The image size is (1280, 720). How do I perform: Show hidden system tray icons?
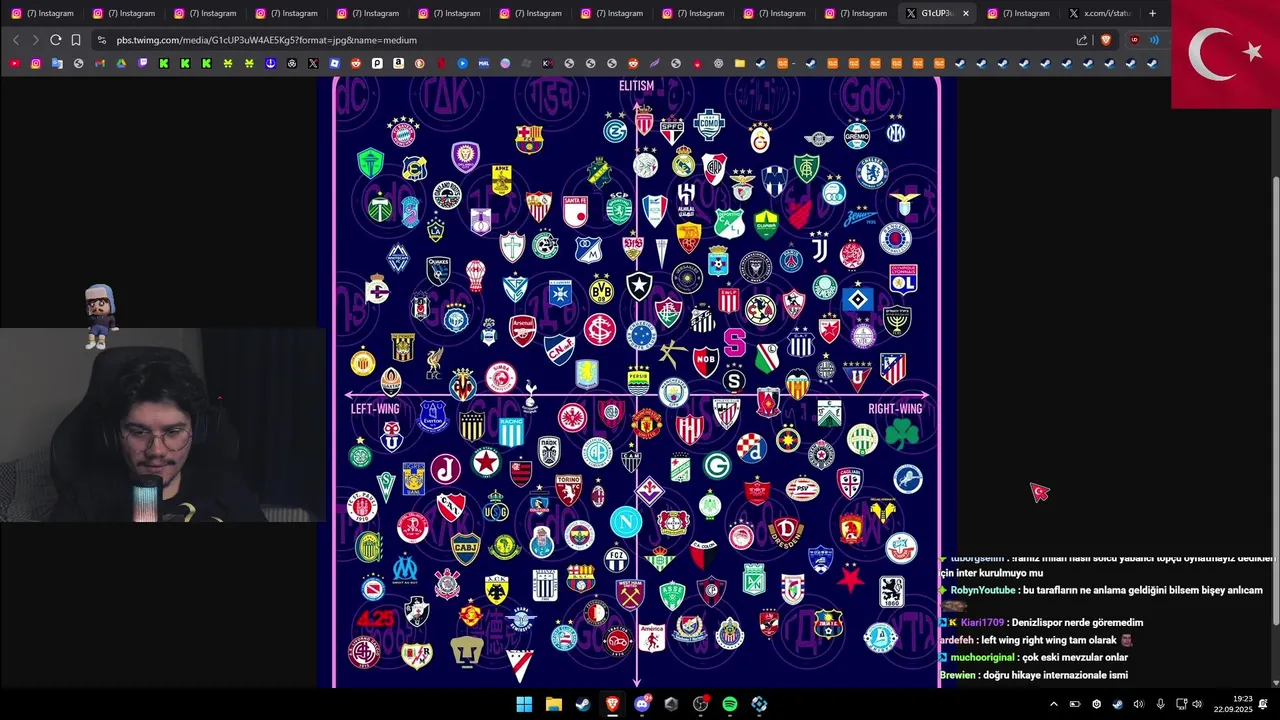coord(1053,704)
